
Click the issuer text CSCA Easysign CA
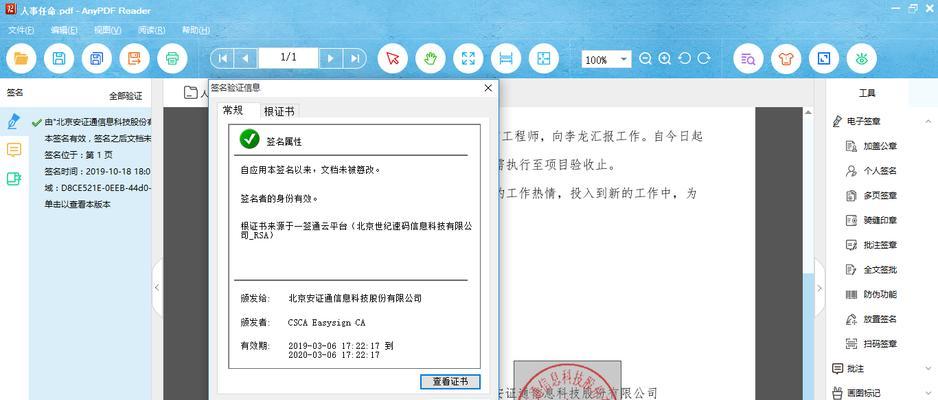[326, 323]
